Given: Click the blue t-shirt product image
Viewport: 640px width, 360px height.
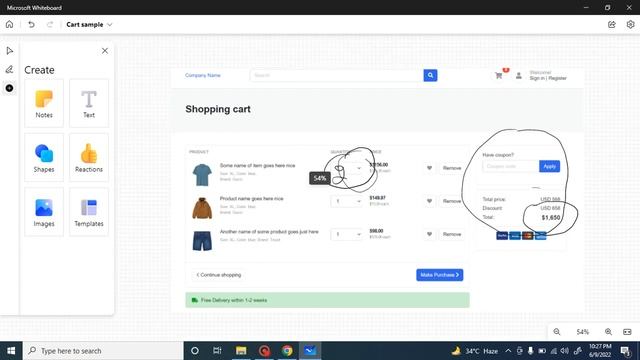Looking at the screenshot, I should point(202,175).
